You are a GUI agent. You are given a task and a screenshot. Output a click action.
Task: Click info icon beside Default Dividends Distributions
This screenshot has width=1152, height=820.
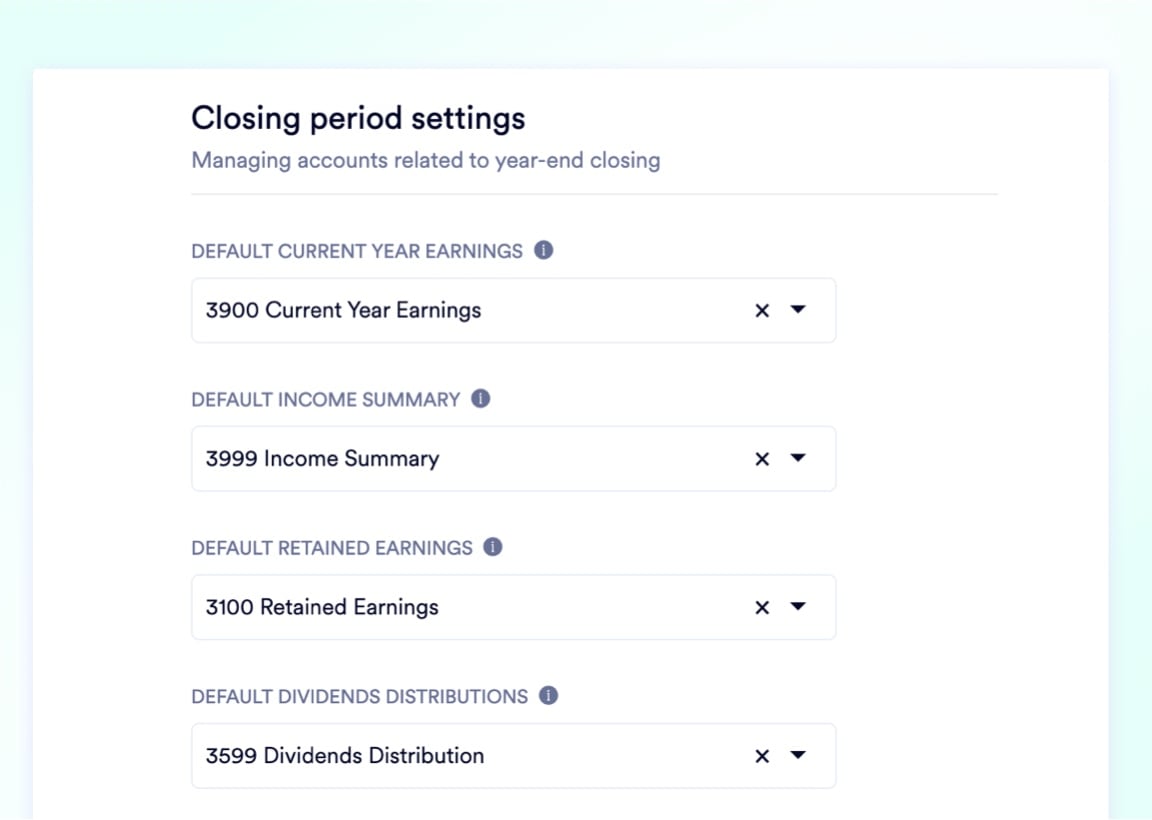pos(549,696)
